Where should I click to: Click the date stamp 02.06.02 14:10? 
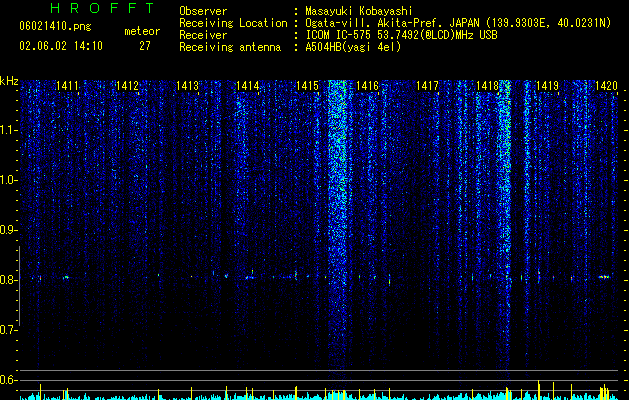tap(61, 46)
